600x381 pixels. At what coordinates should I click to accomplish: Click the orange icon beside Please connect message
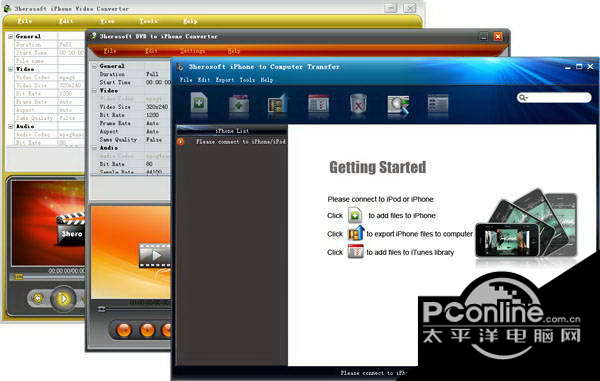[x=180, y=142]
